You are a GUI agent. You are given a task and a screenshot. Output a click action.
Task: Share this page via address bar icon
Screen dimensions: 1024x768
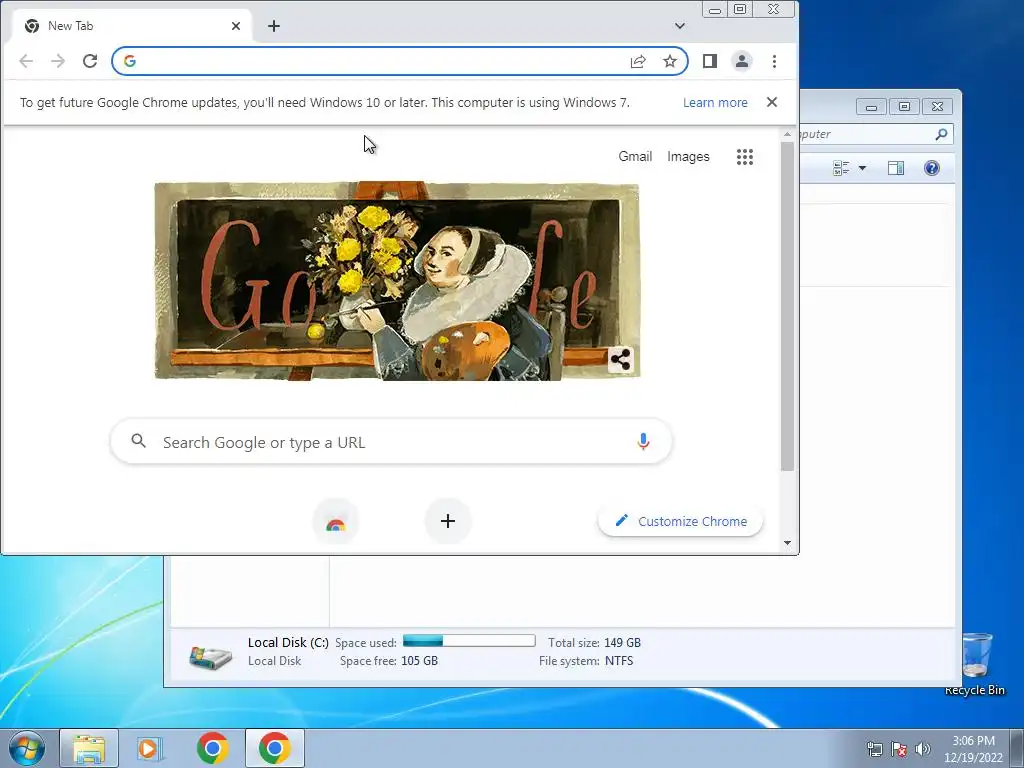[638, 61]
